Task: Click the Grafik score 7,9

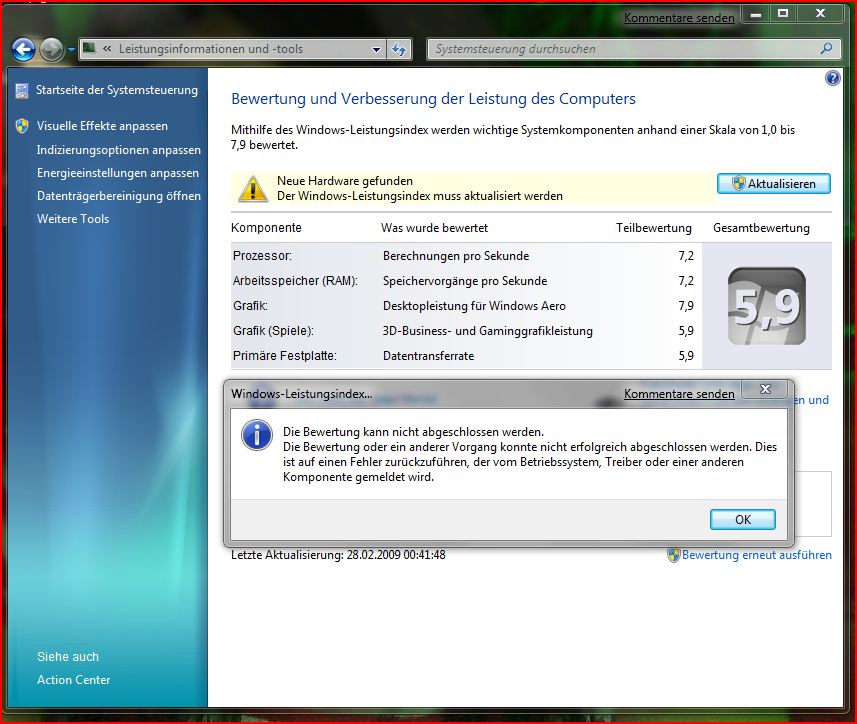Action: tap(686, 306)
